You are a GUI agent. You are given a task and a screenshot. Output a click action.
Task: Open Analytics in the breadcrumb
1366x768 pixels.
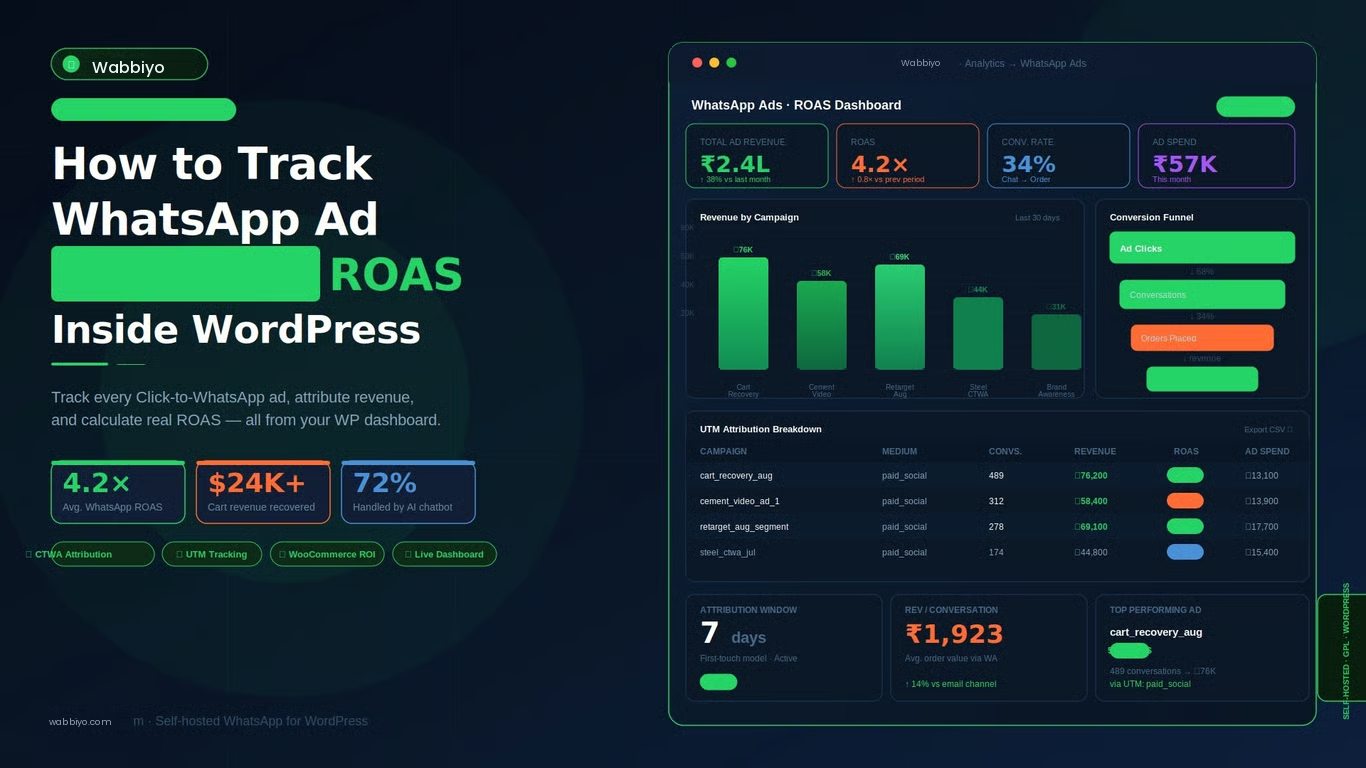(x=984, y=63)
